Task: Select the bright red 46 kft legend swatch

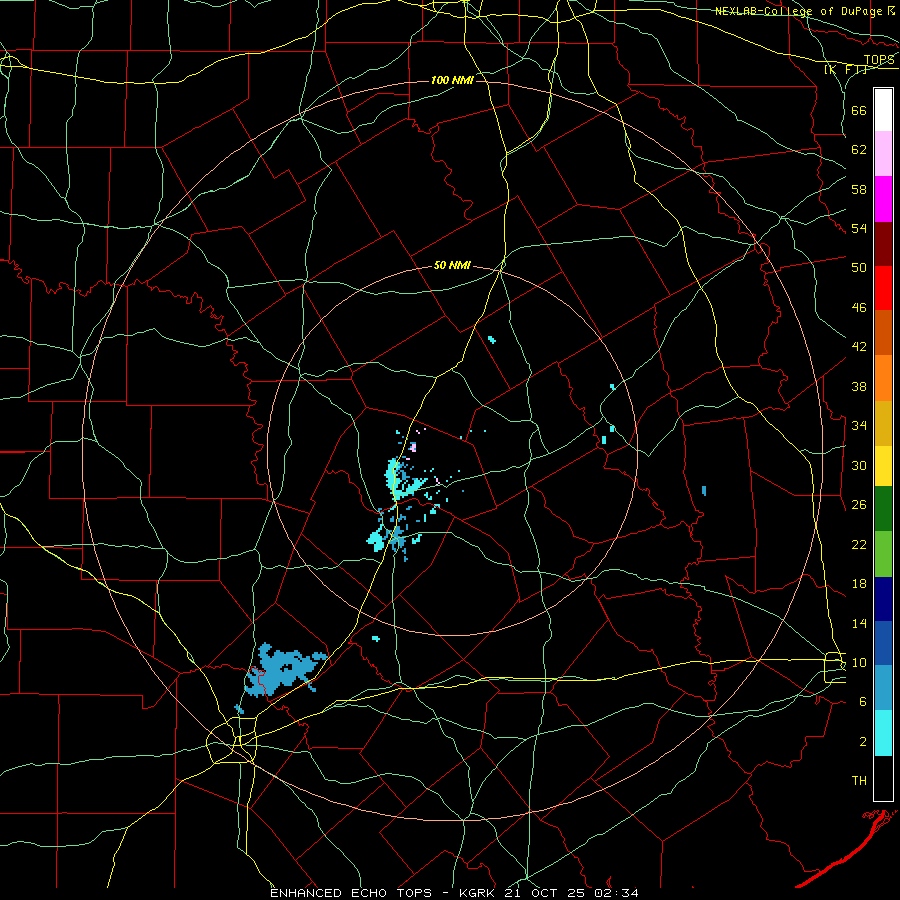Action: 883,288
